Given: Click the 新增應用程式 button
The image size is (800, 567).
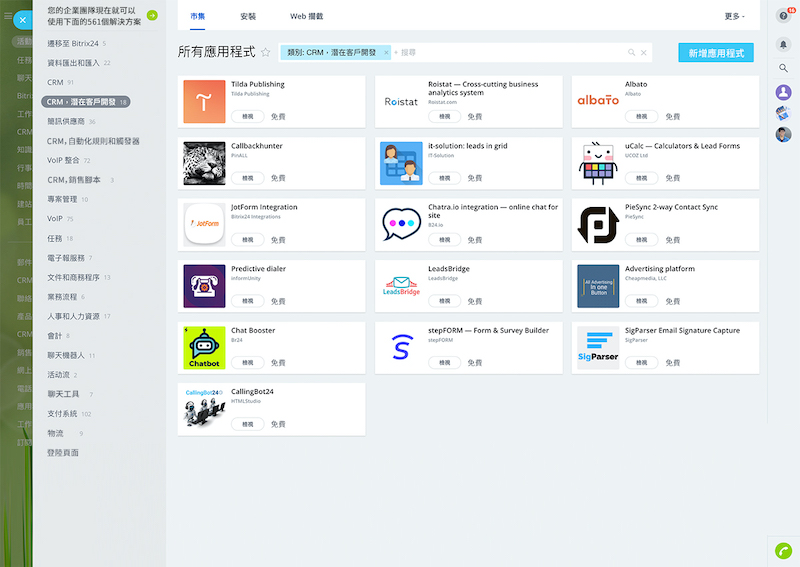Looking at the screenshot, I should pyautogui.click(x=716, y=53).
